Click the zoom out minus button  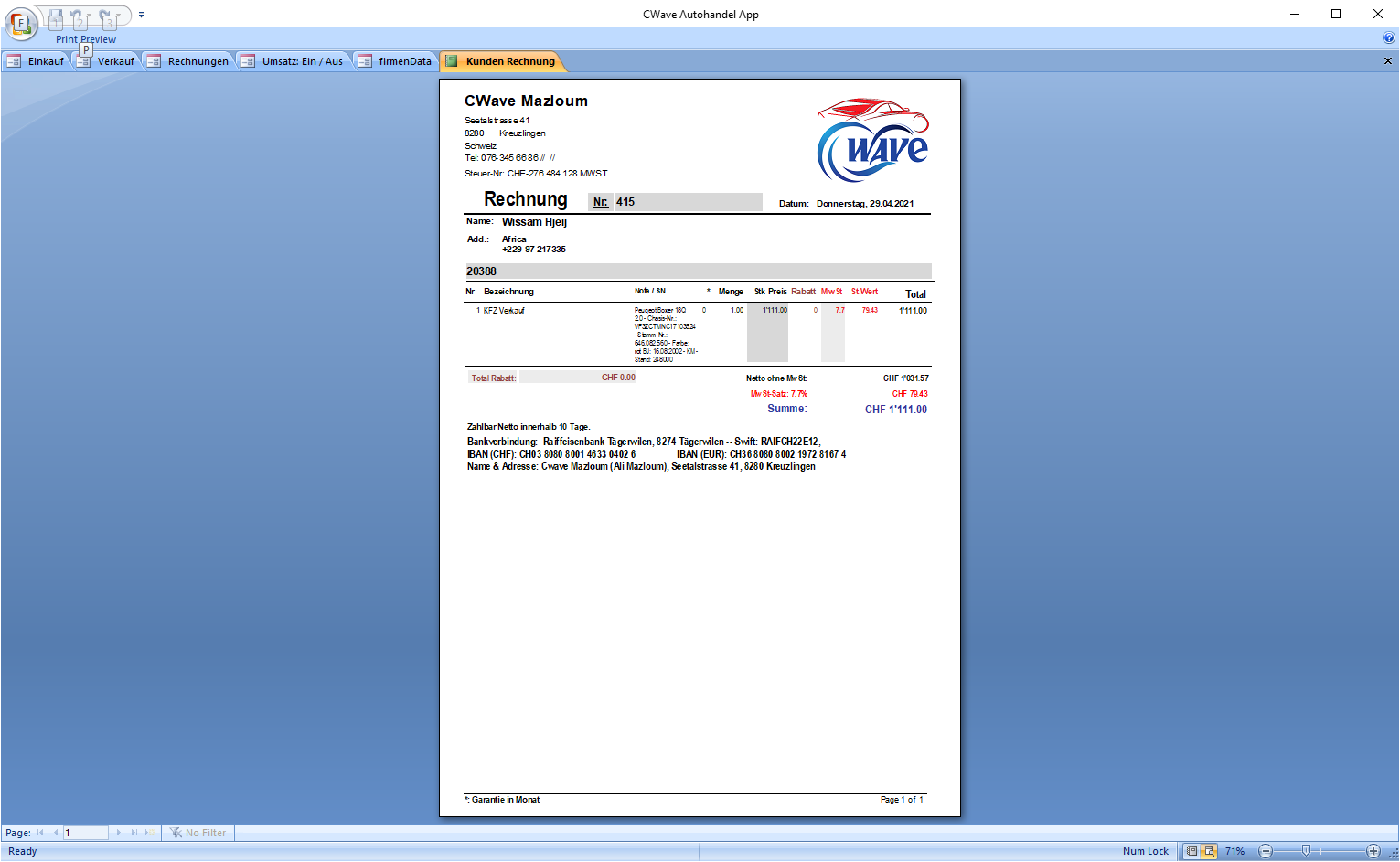coord(1266,851)
